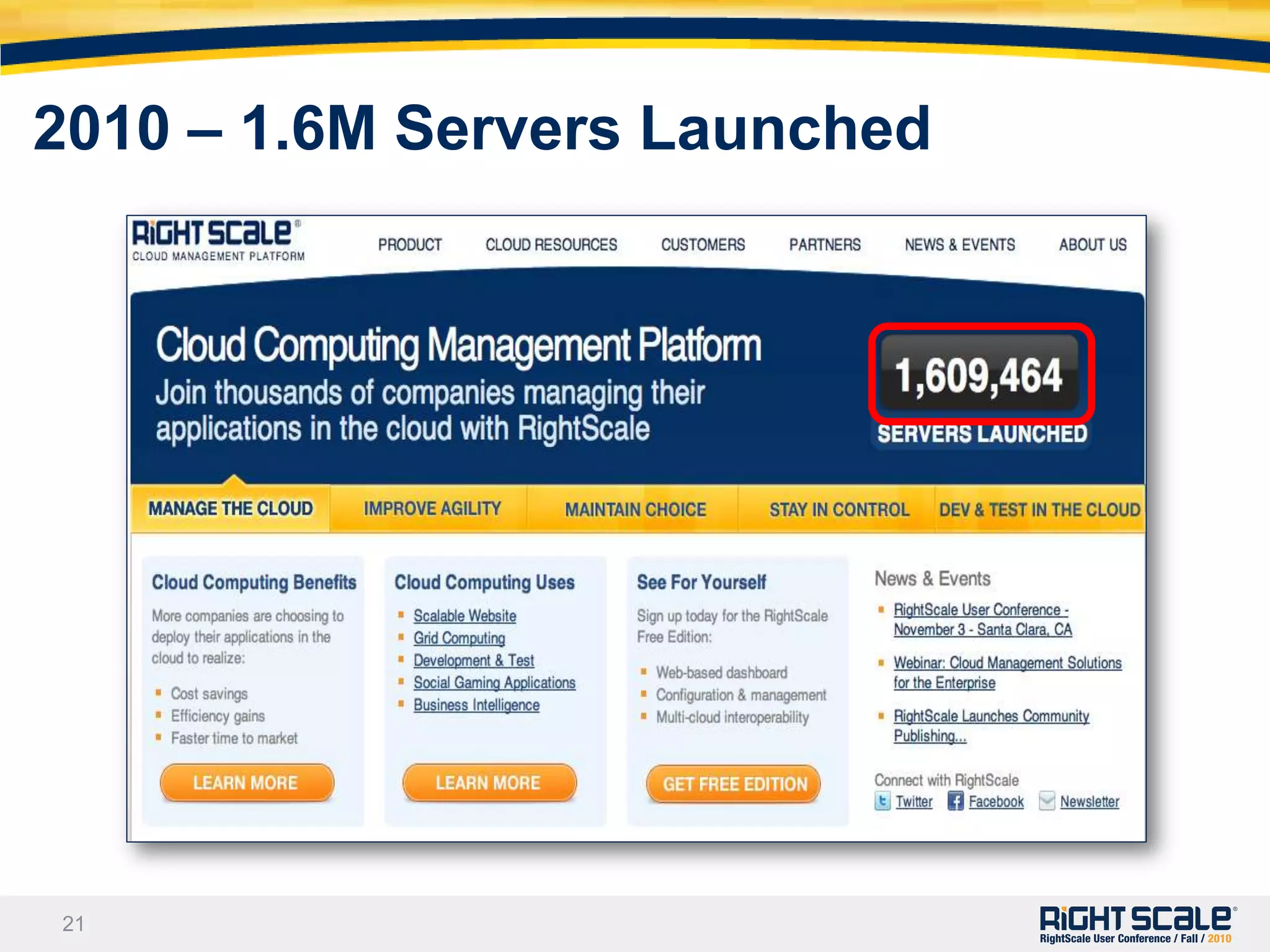Switch to the IMPROVE AGILITY tab
This screenshot has height=952, width=1270.
point(432,509)
